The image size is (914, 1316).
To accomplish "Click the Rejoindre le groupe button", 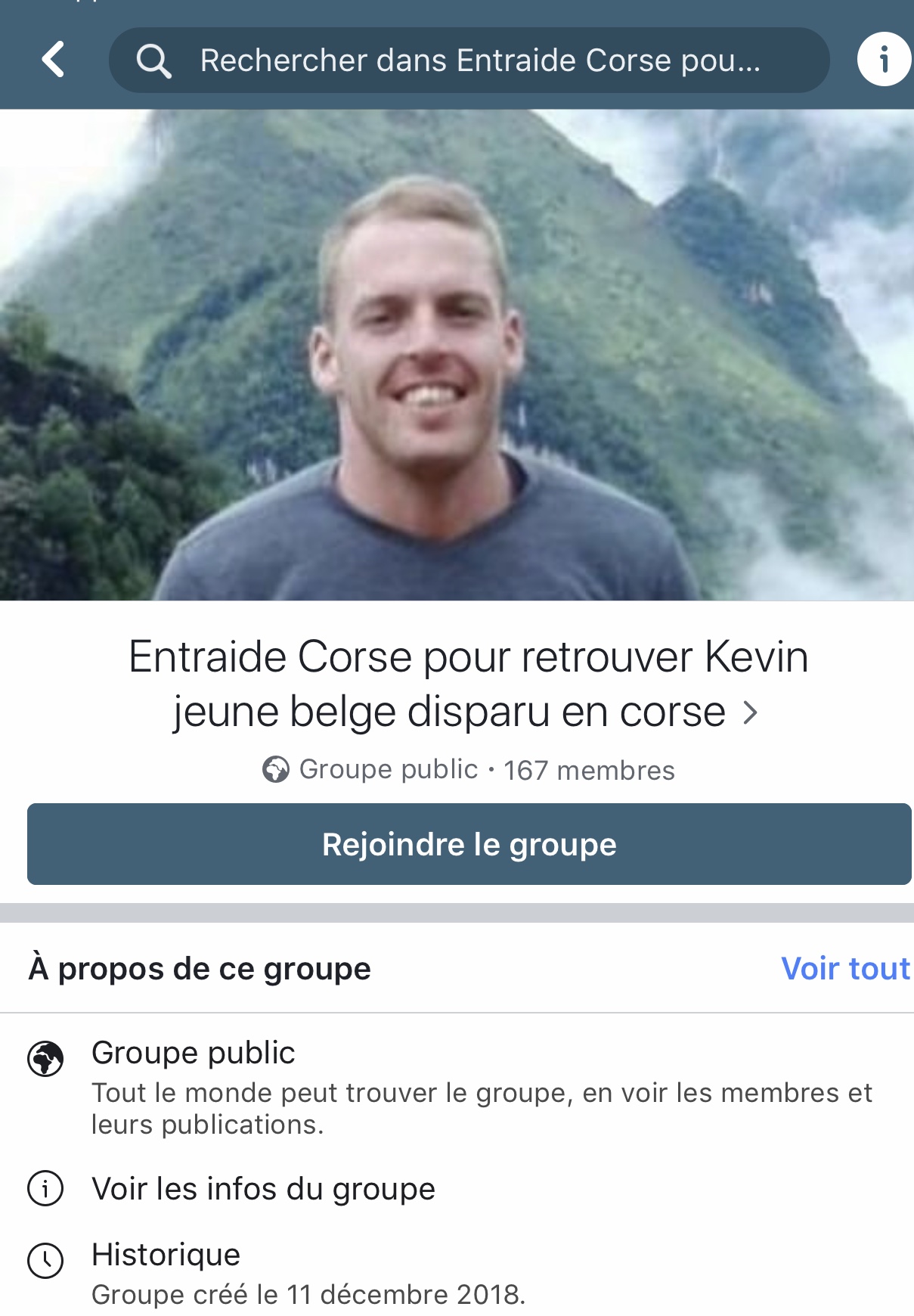I will point(469,844).
